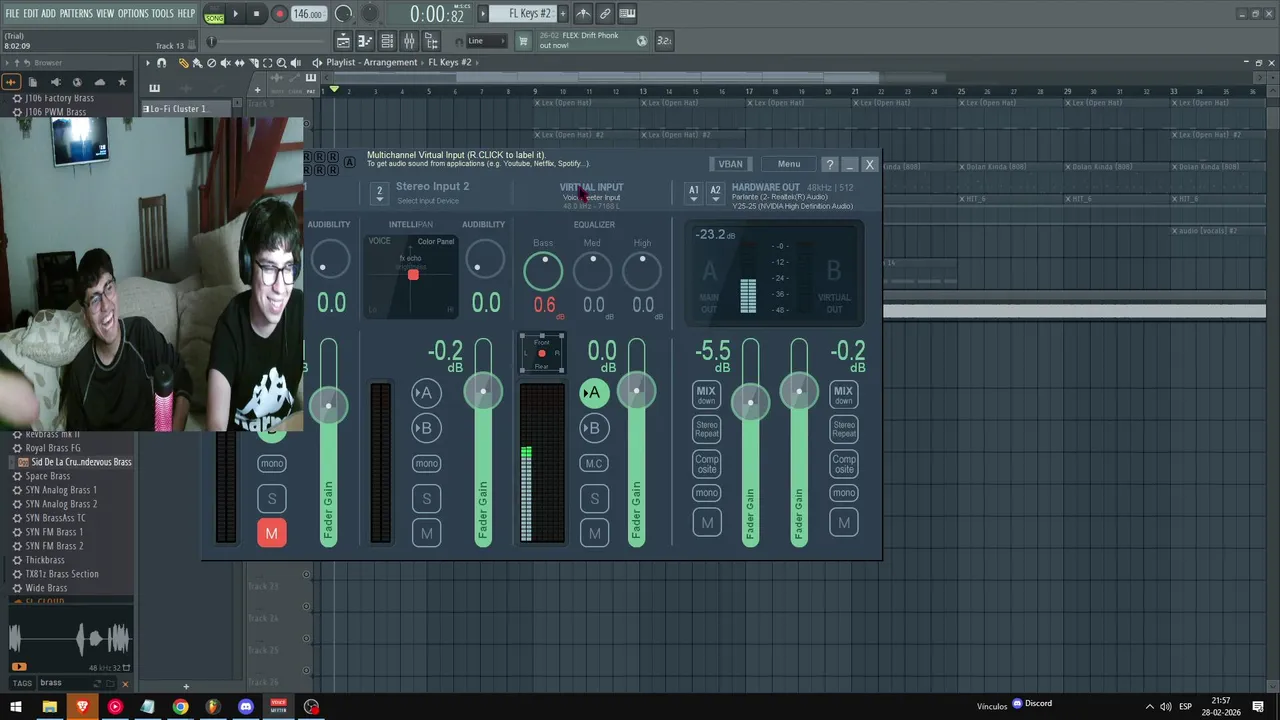The image size is (1280, 720).
Task: Open the EDIT menu
Action: click(31, 13)
